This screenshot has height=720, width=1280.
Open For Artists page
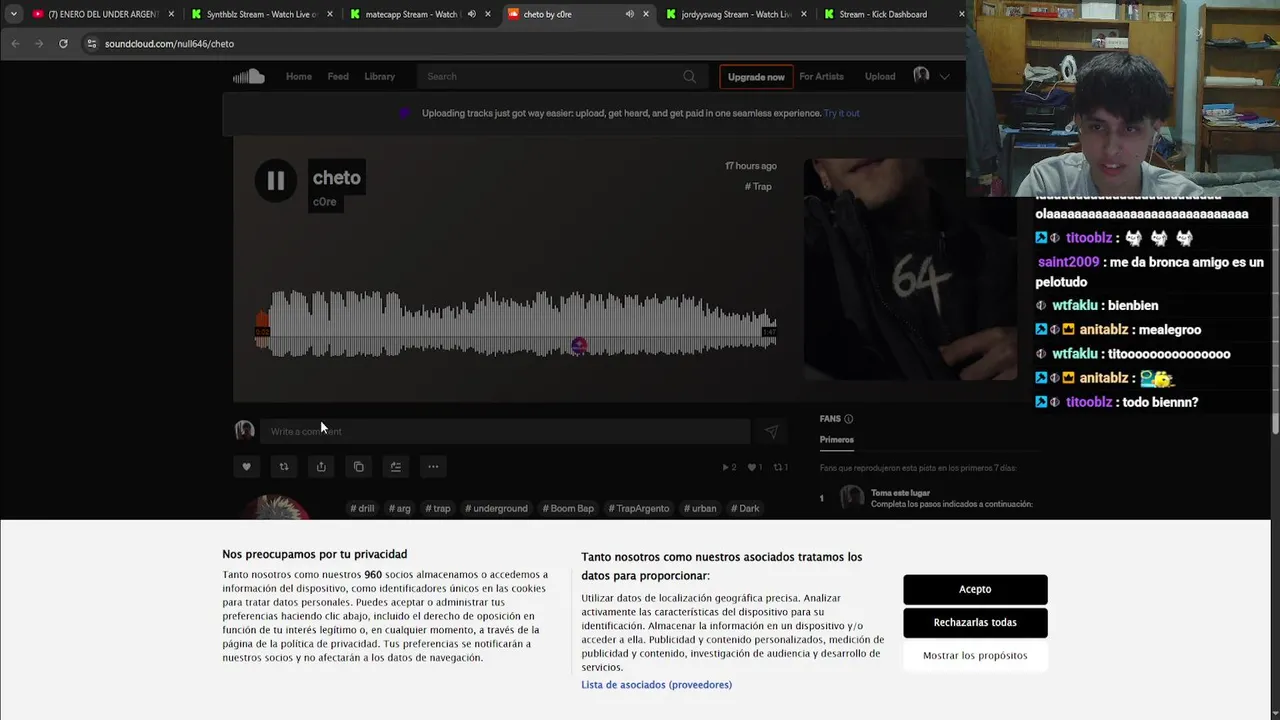point(821,77)
